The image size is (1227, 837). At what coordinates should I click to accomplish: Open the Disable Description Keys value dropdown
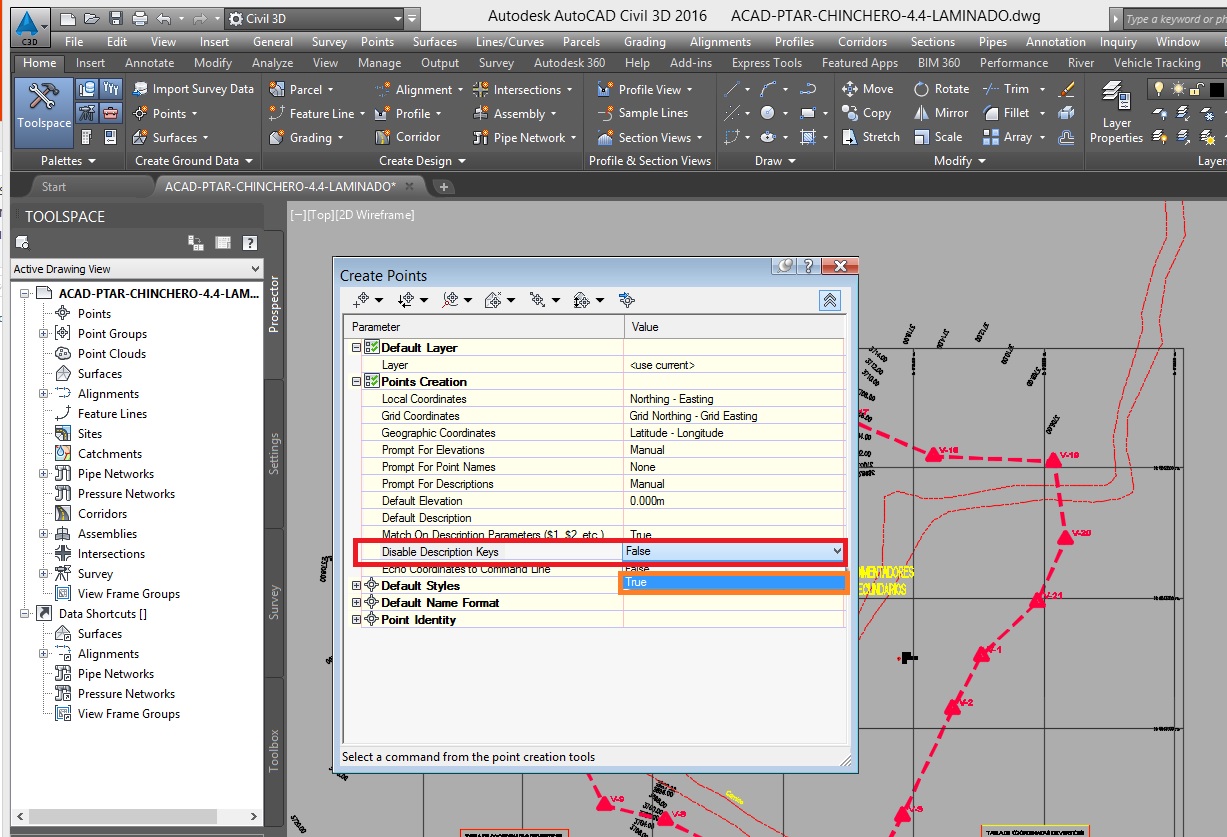pos(836,551)
